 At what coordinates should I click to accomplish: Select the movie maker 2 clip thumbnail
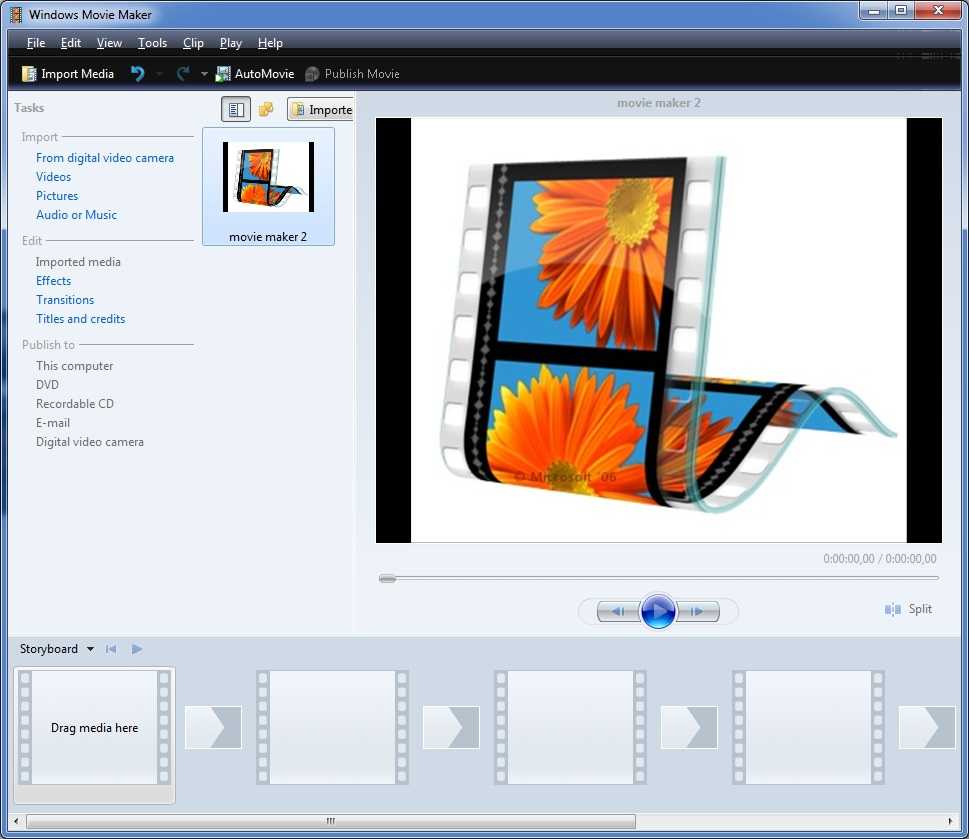(x=268, y=186)
